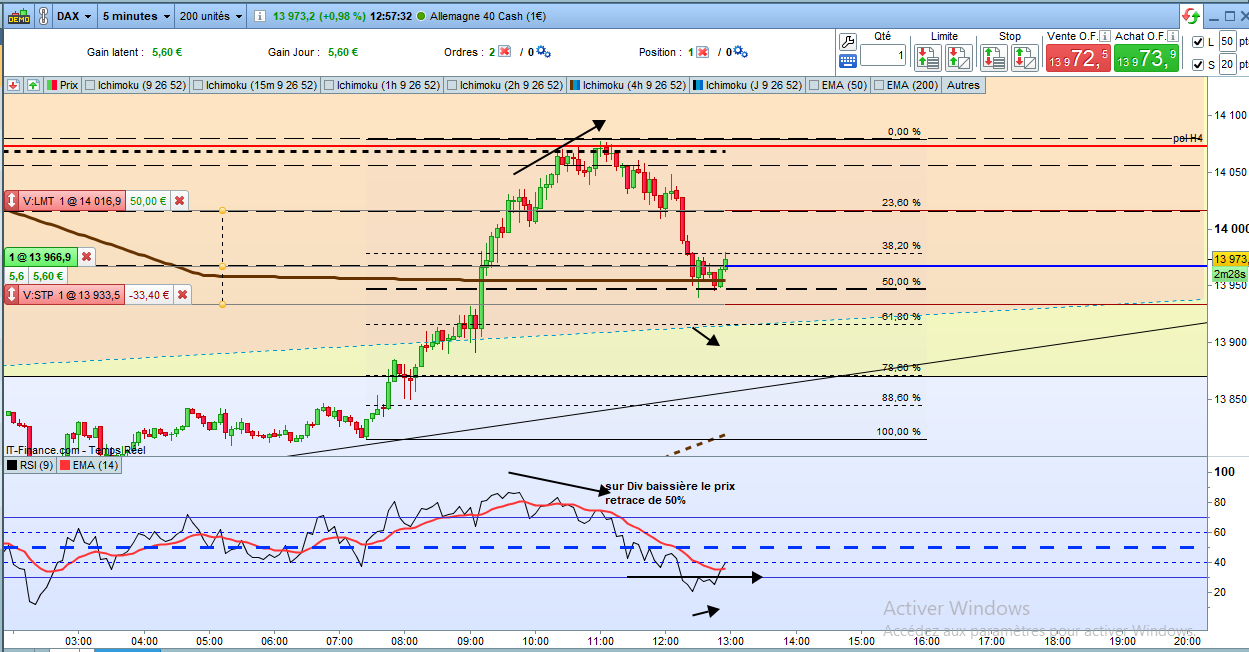Click the green Achat O.F. buy button

1146,58
